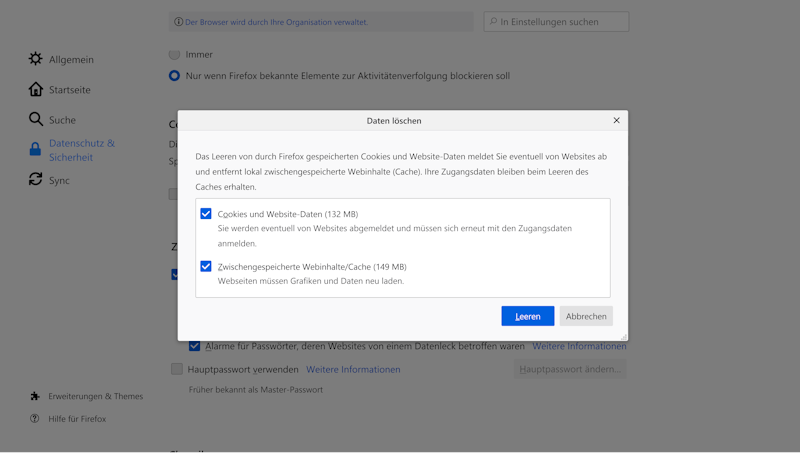Image resolution: width=800 pixels, height=453 pixels.
Task: Click the Erweiterungen puzzle piece icon
Action: (35, 396)
